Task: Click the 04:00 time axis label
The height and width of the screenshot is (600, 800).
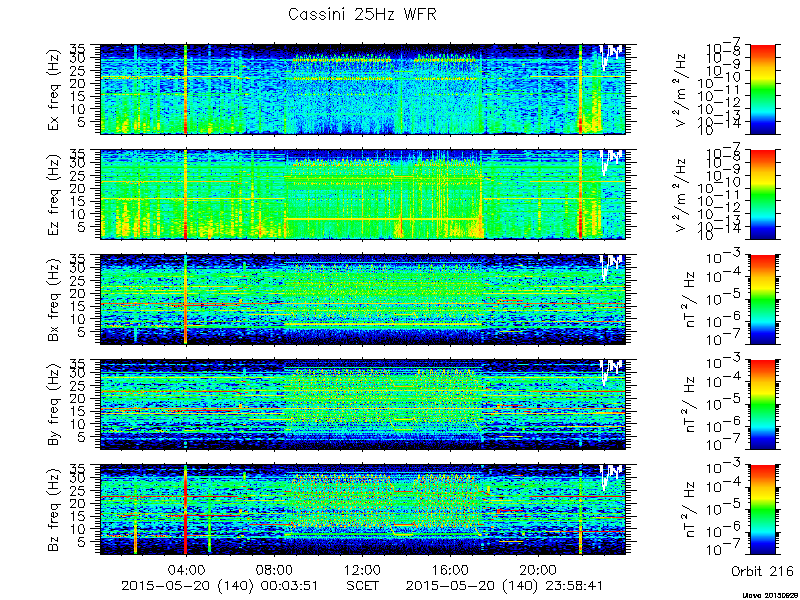Action: pos(188,569)
